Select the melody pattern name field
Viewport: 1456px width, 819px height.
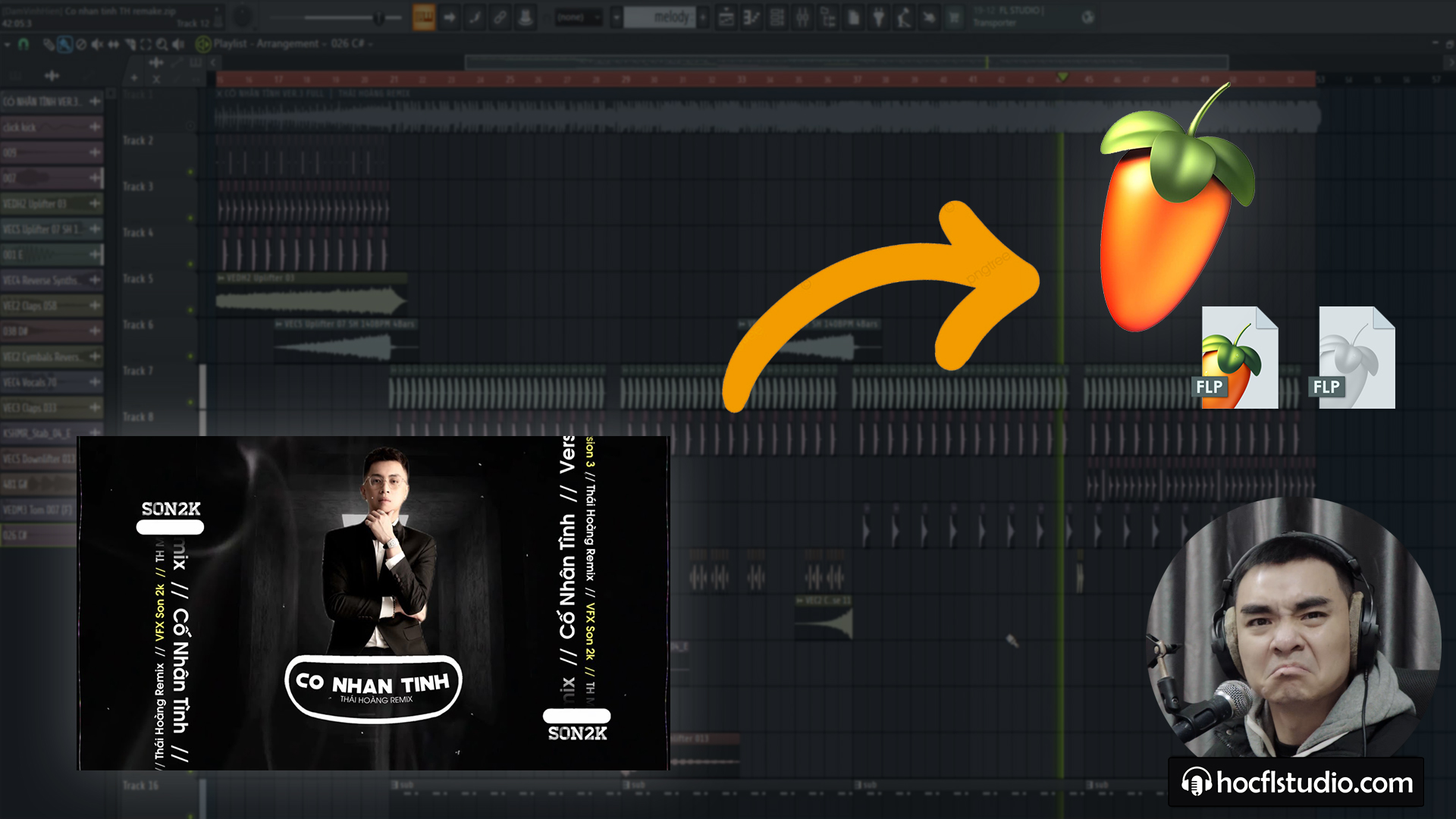pos(659,17)
